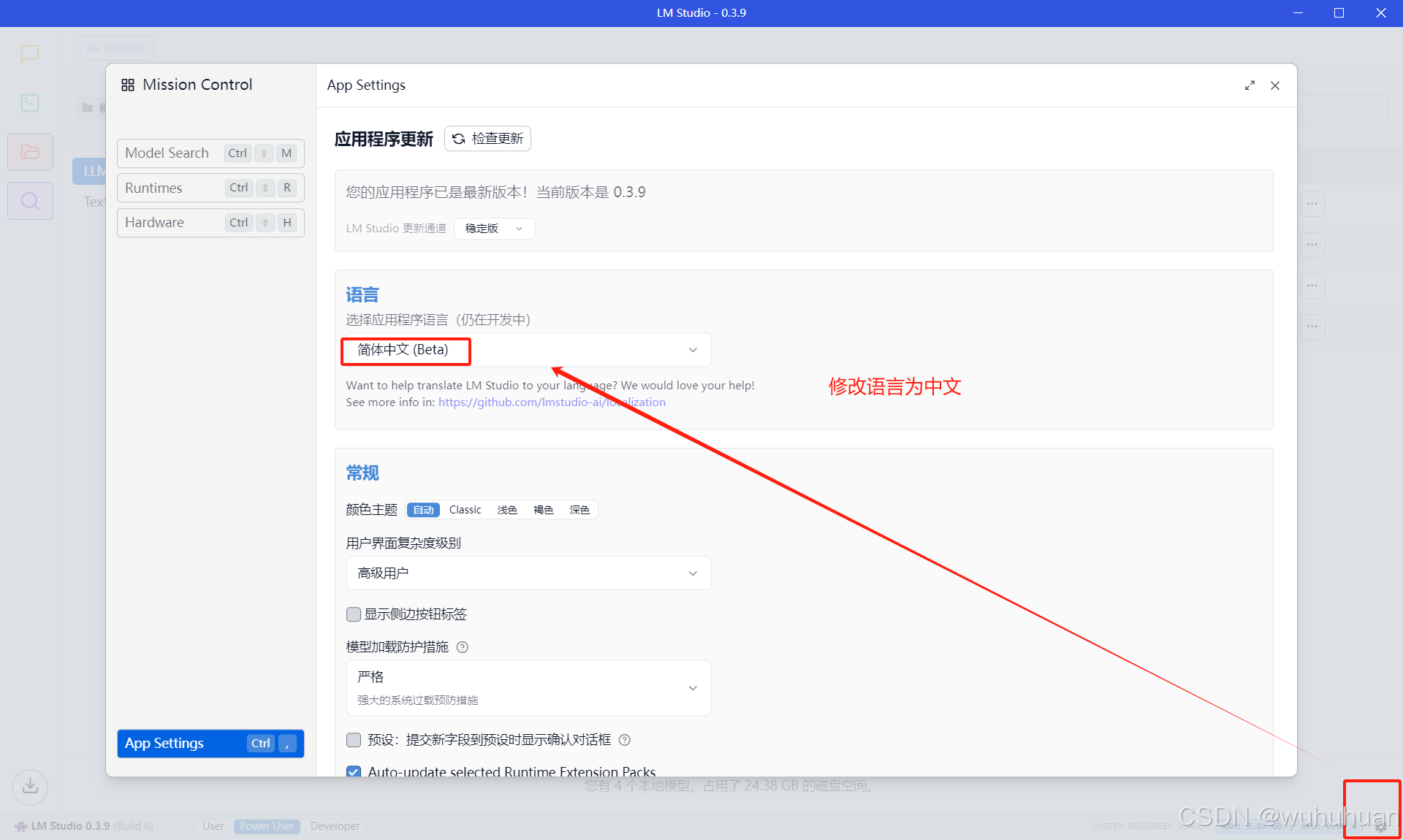This screenshot has height=840, width=1403.
Task: Select the 深色 color theme
Action: [x=579, y=510]
